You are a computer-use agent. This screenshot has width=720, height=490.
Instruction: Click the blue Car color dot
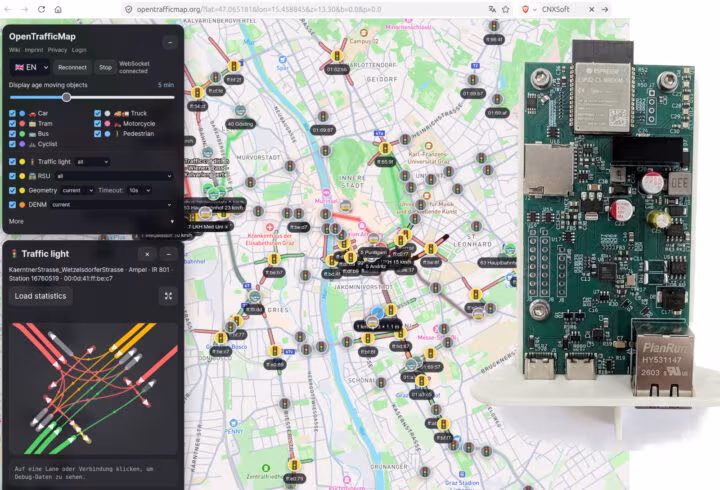(x=22, y=113)
